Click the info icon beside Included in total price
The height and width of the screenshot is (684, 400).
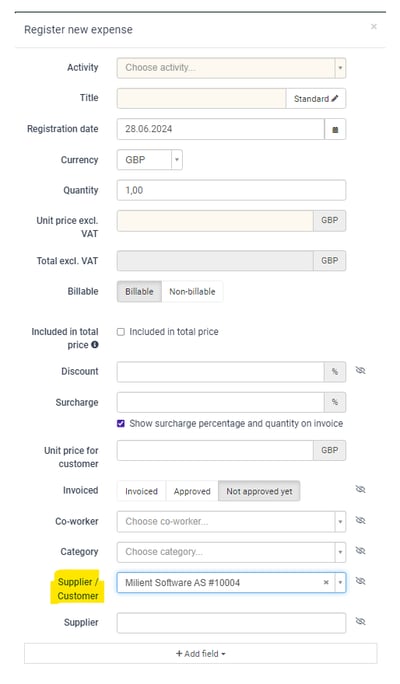click(95, 345)
